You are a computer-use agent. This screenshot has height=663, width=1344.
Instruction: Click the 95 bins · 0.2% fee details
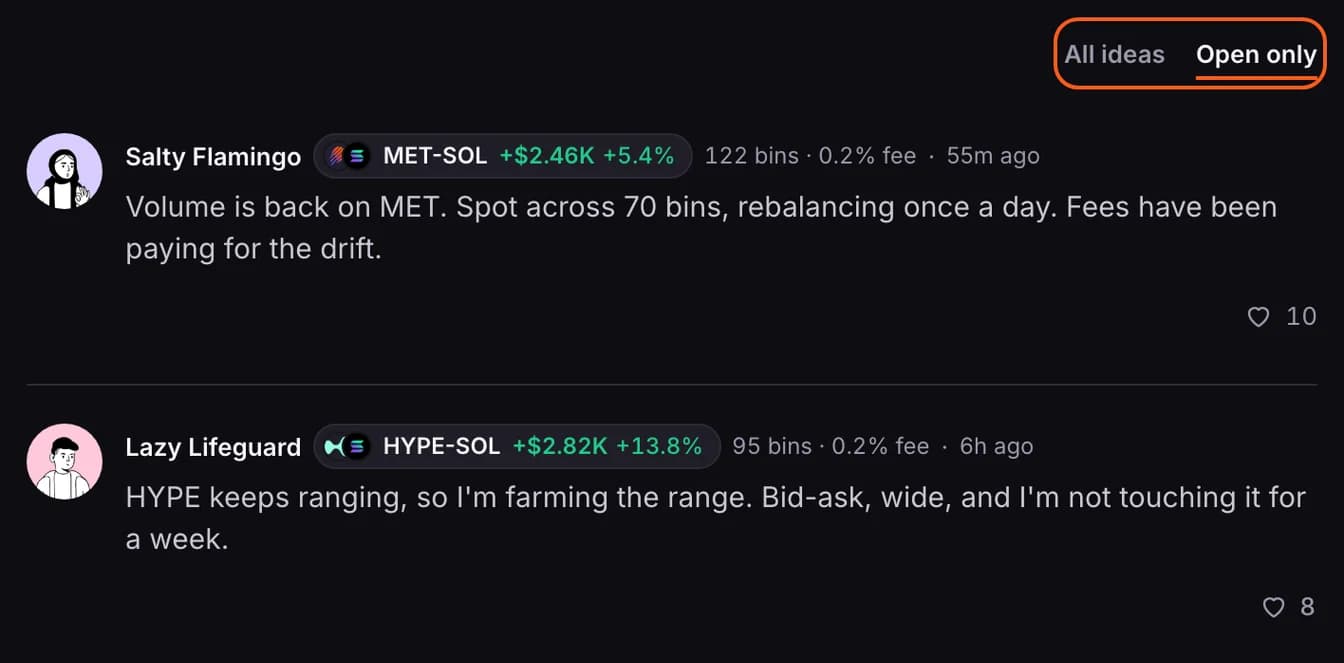pyautogui.click(x=830, y=446)
